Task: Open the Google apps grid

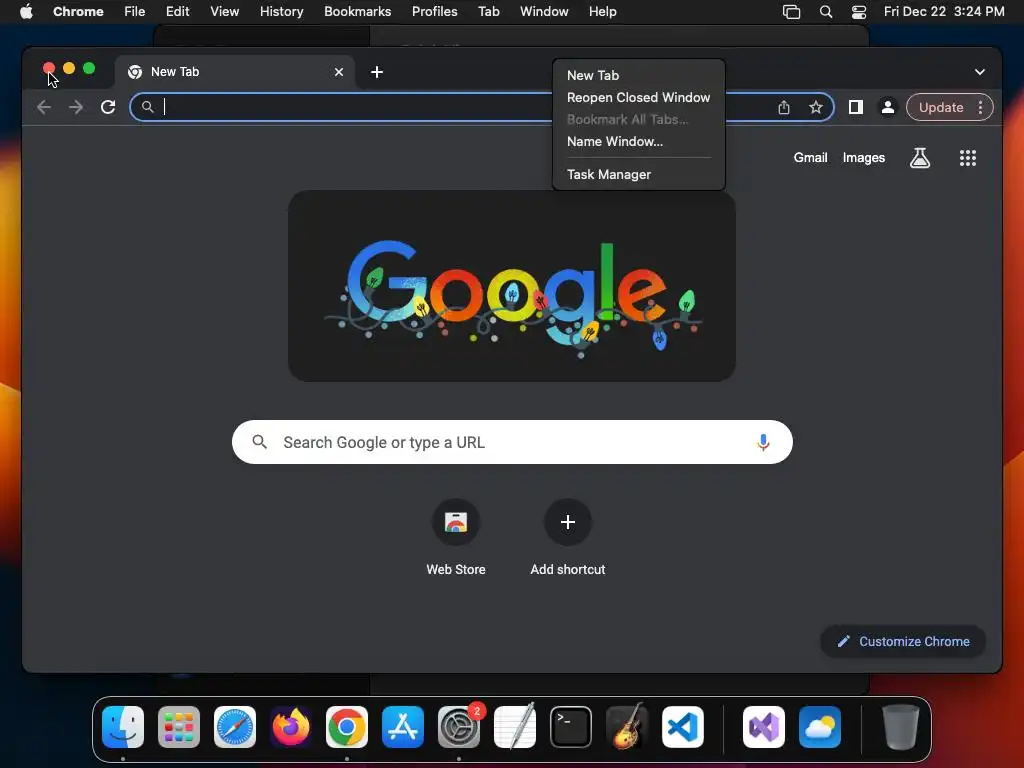Action: 968,157
